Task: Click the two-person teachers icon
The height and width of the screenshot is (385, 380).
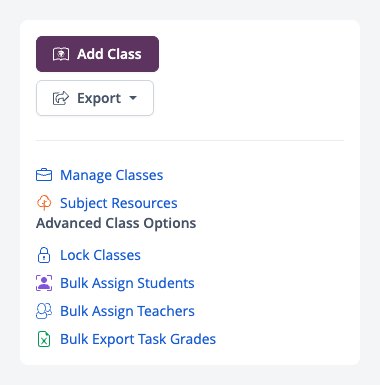Action: 44,311
